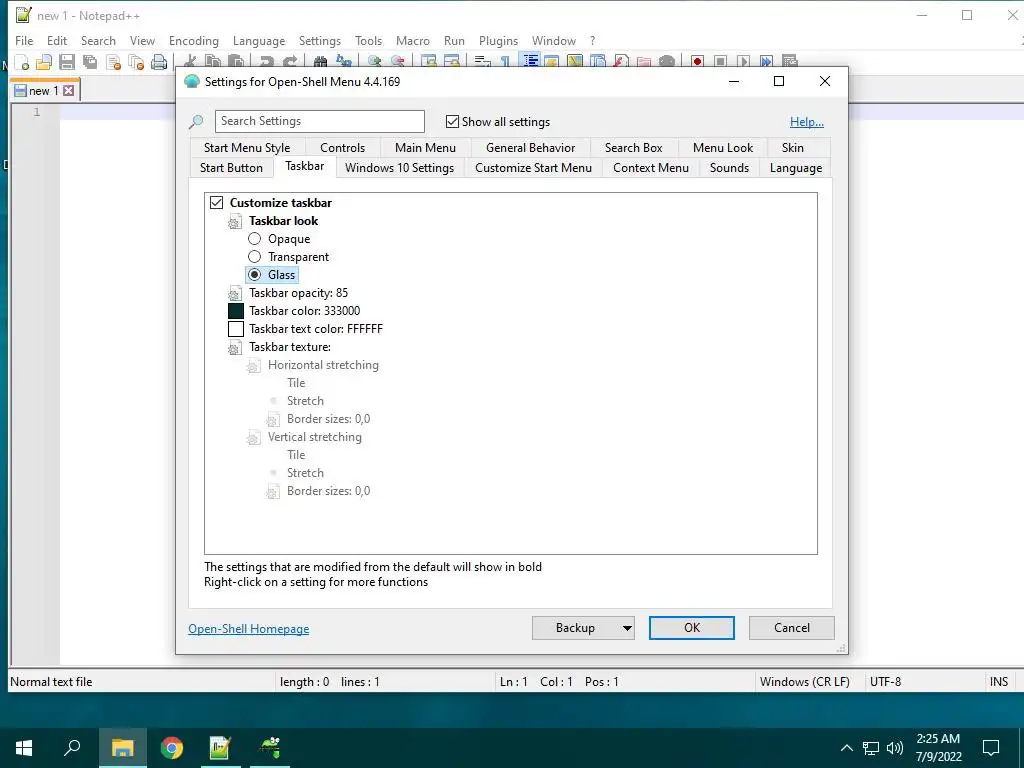Click the Print icon in Notepad++ toolbar

coord(159,63)
